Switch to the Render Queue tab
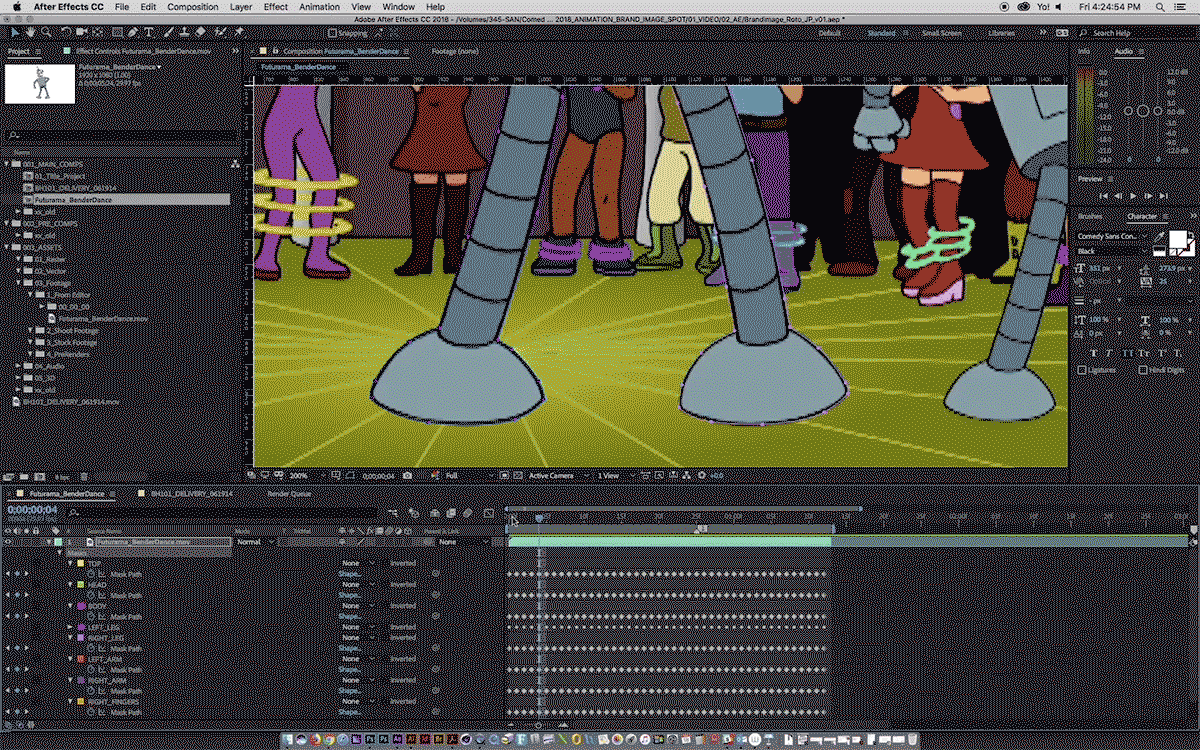1200x750 pixels. [289, 494]
